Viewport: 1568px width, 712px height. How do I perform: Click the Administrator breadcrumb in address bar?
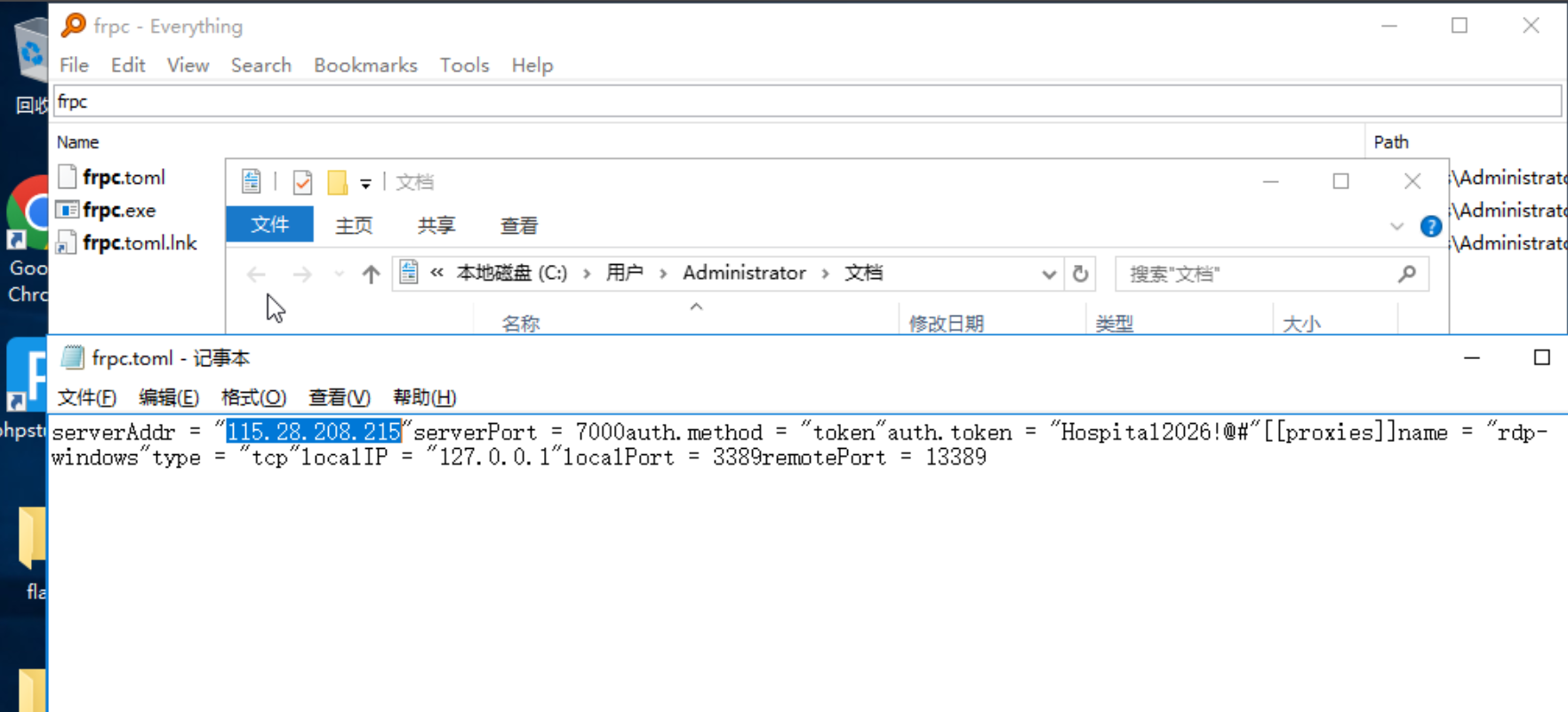(x=744, y=273)
